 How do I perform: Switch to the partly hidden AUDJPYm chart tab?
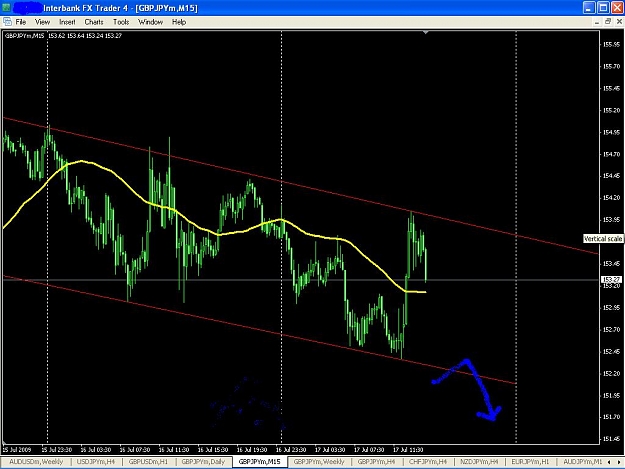582,462
